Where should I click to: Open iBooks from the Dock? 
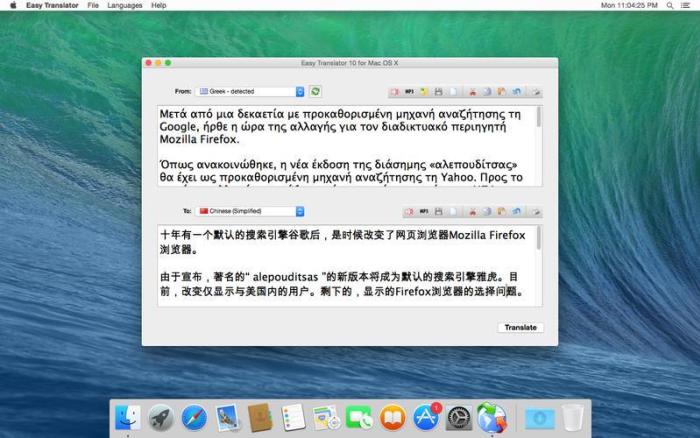[392, 418]
